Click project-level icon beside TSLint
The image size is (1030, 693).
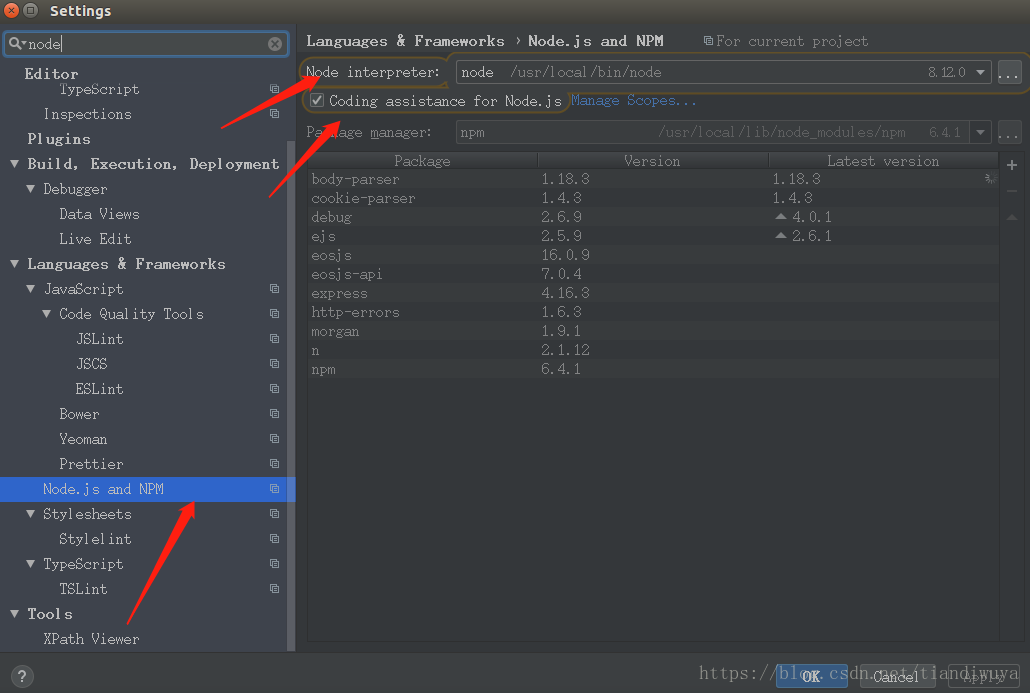(x=275, y=588)
